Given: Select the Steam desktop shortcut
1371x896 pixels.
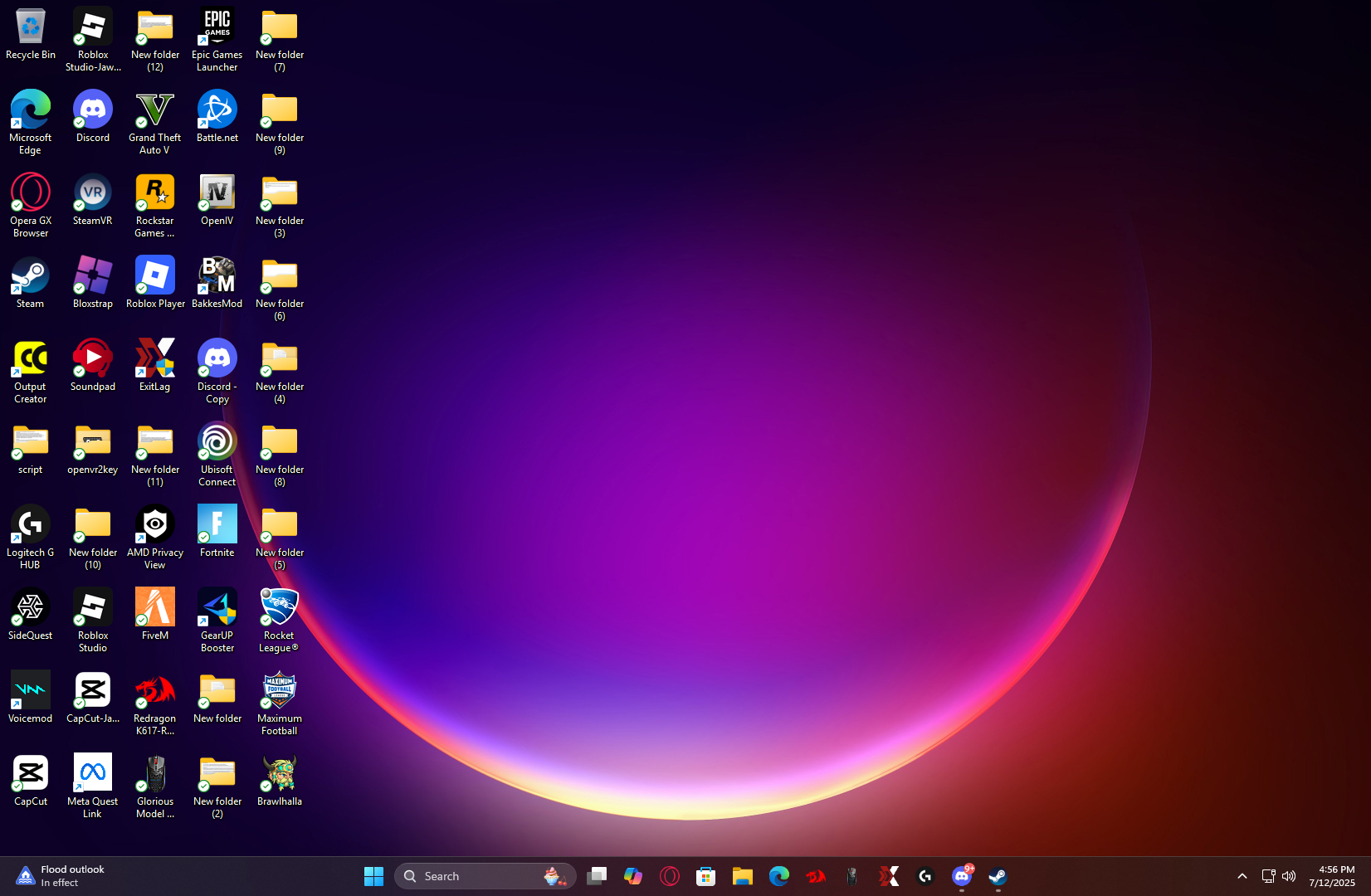Looking at the screenshot, I should tap(31, 283).
